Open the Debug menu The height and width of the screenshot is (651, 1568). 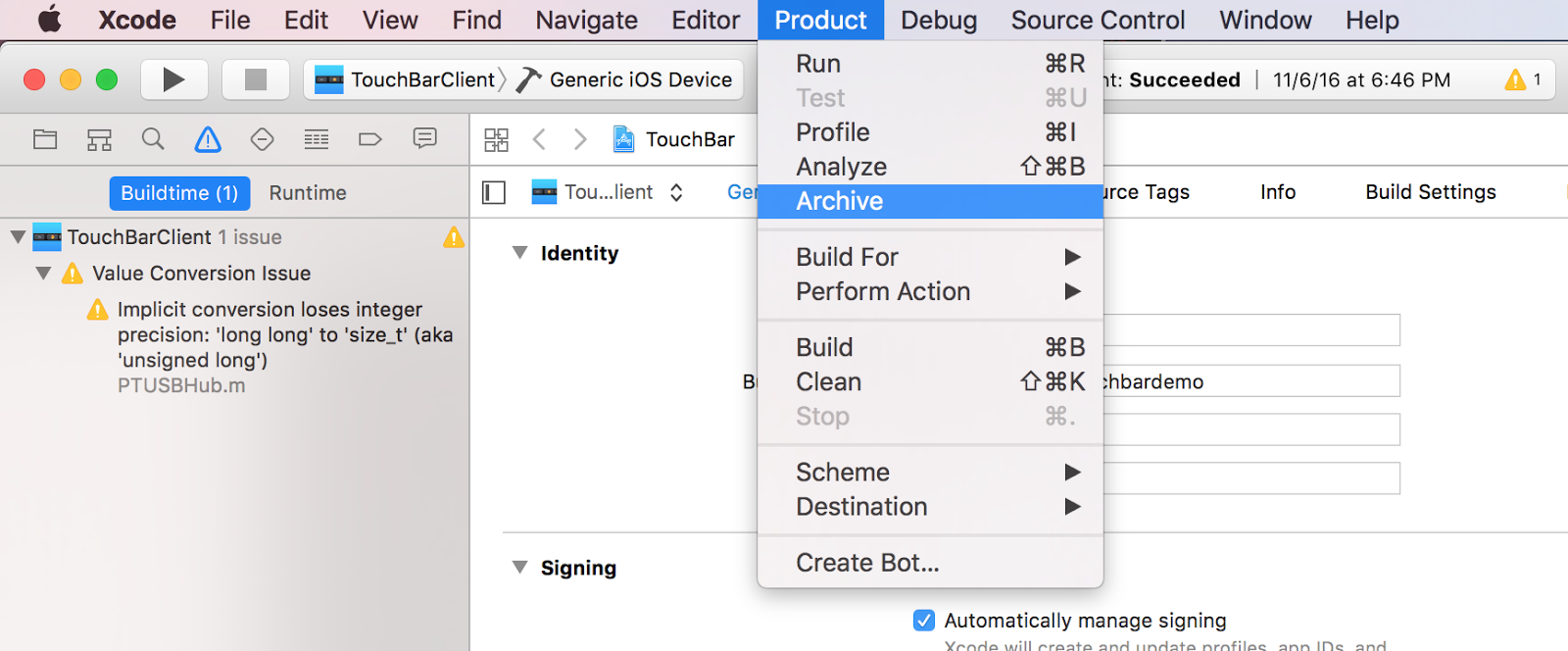point(939,20)
